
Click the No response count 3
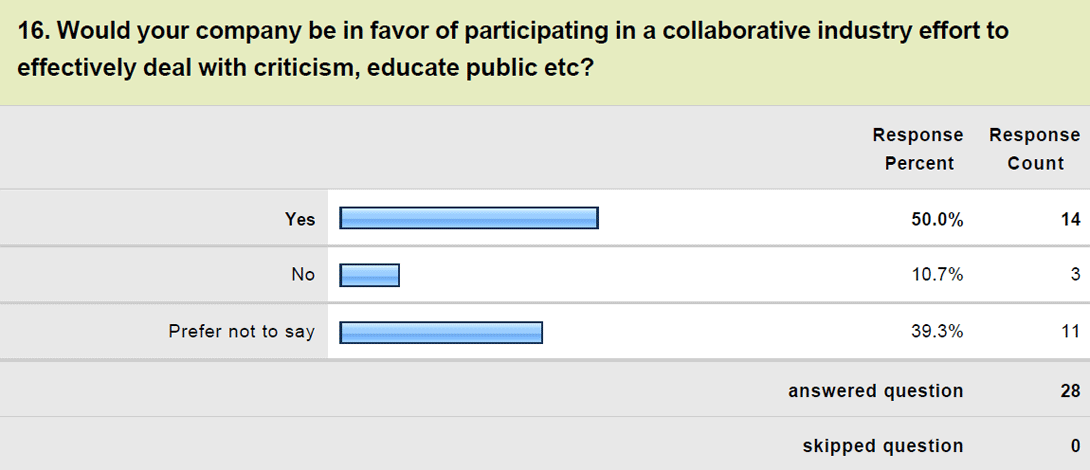tap(1075, 275)
